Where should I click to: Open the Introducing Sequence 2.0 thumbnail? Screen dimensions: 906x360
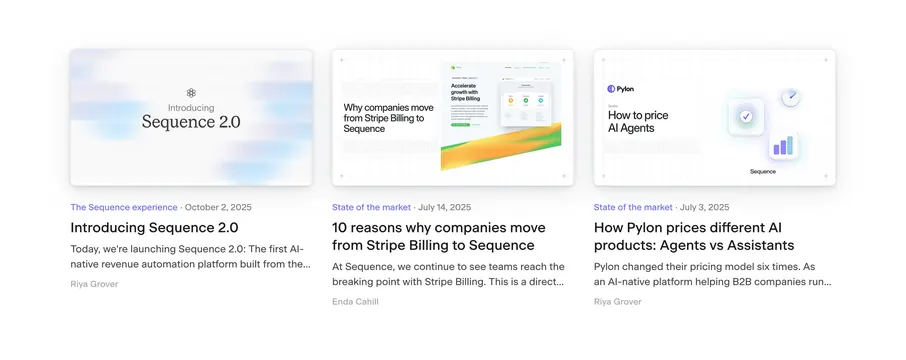pyautogui.click(x=191, y=117)
